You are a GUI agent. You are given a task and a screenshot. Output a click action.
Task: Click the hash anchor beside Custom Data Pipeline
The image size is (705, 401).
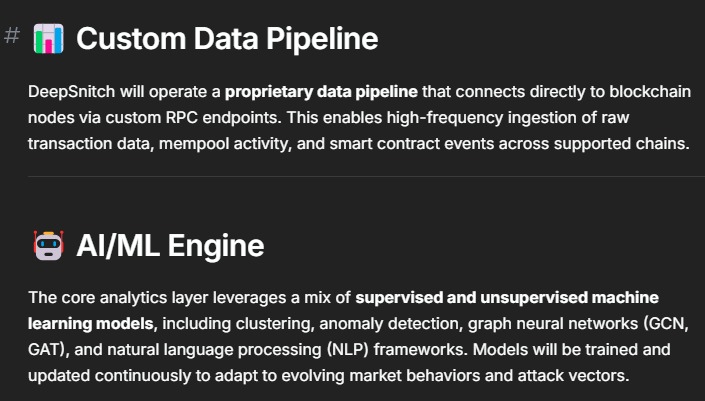tap(12, 36)
